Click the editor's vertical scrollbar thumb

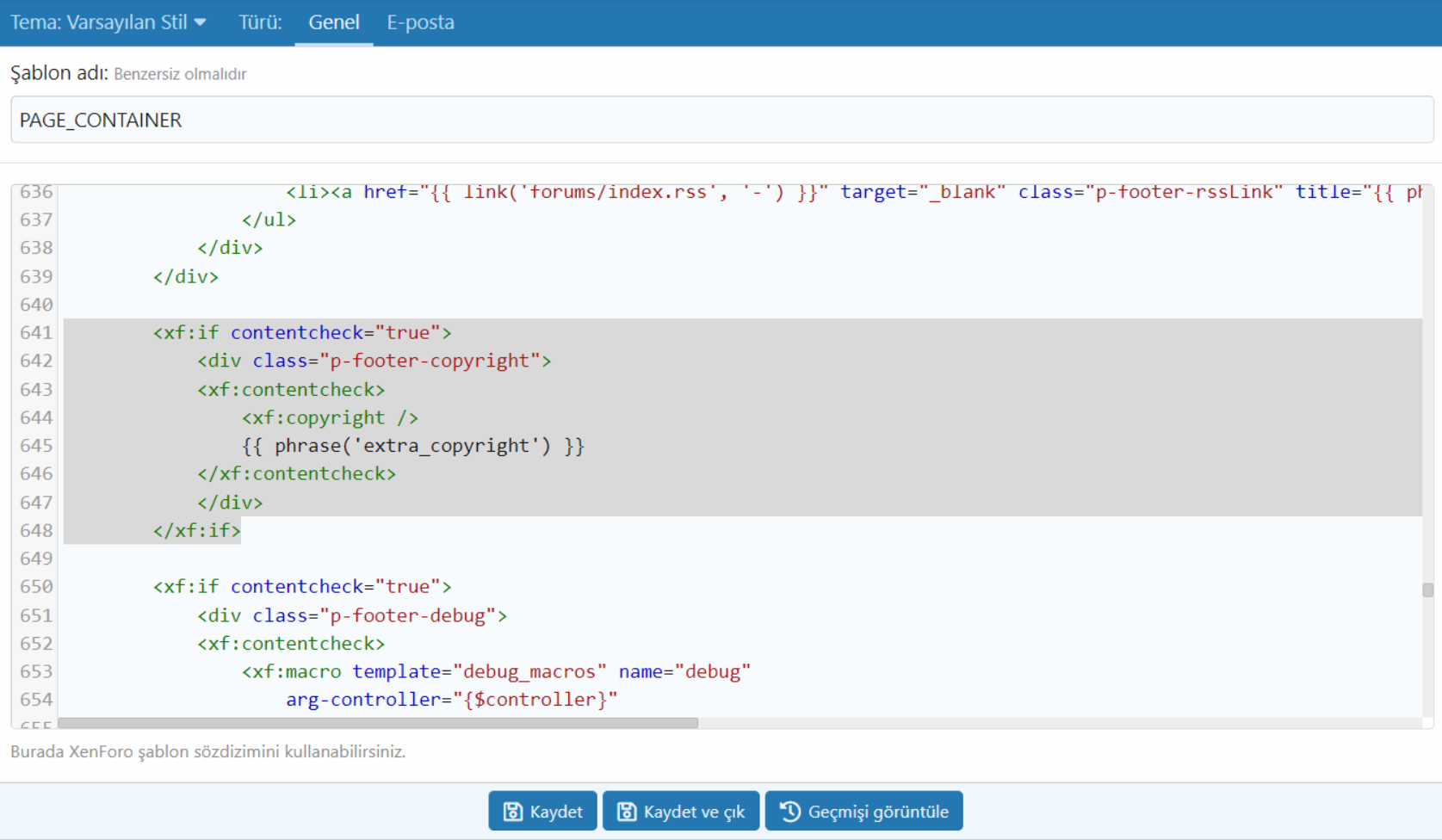coord(1427,590)
